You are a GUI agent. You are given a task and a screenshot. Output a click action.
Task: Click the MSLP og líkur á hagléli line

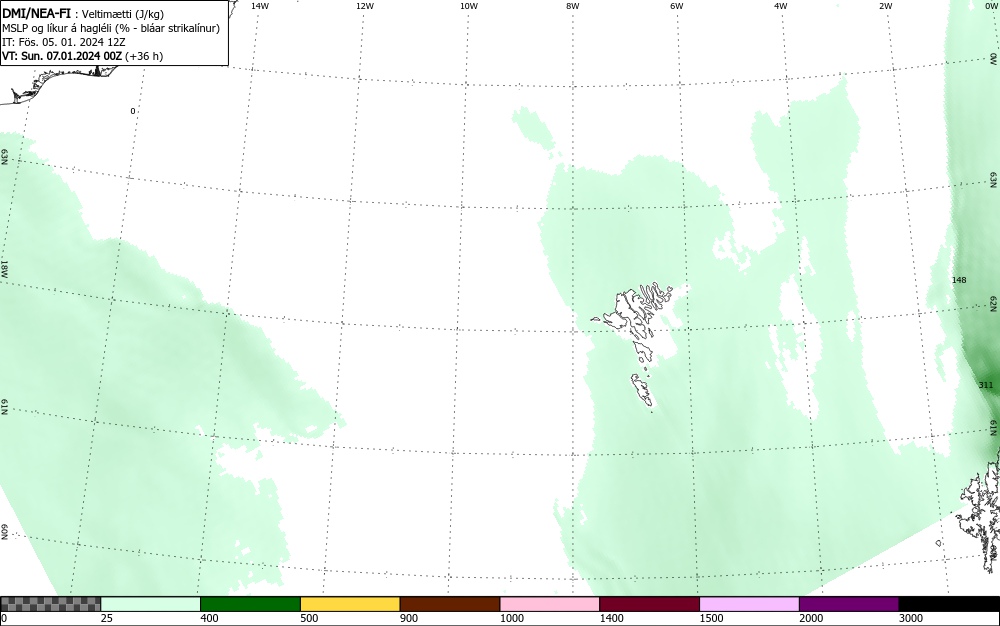pos(111,28)
